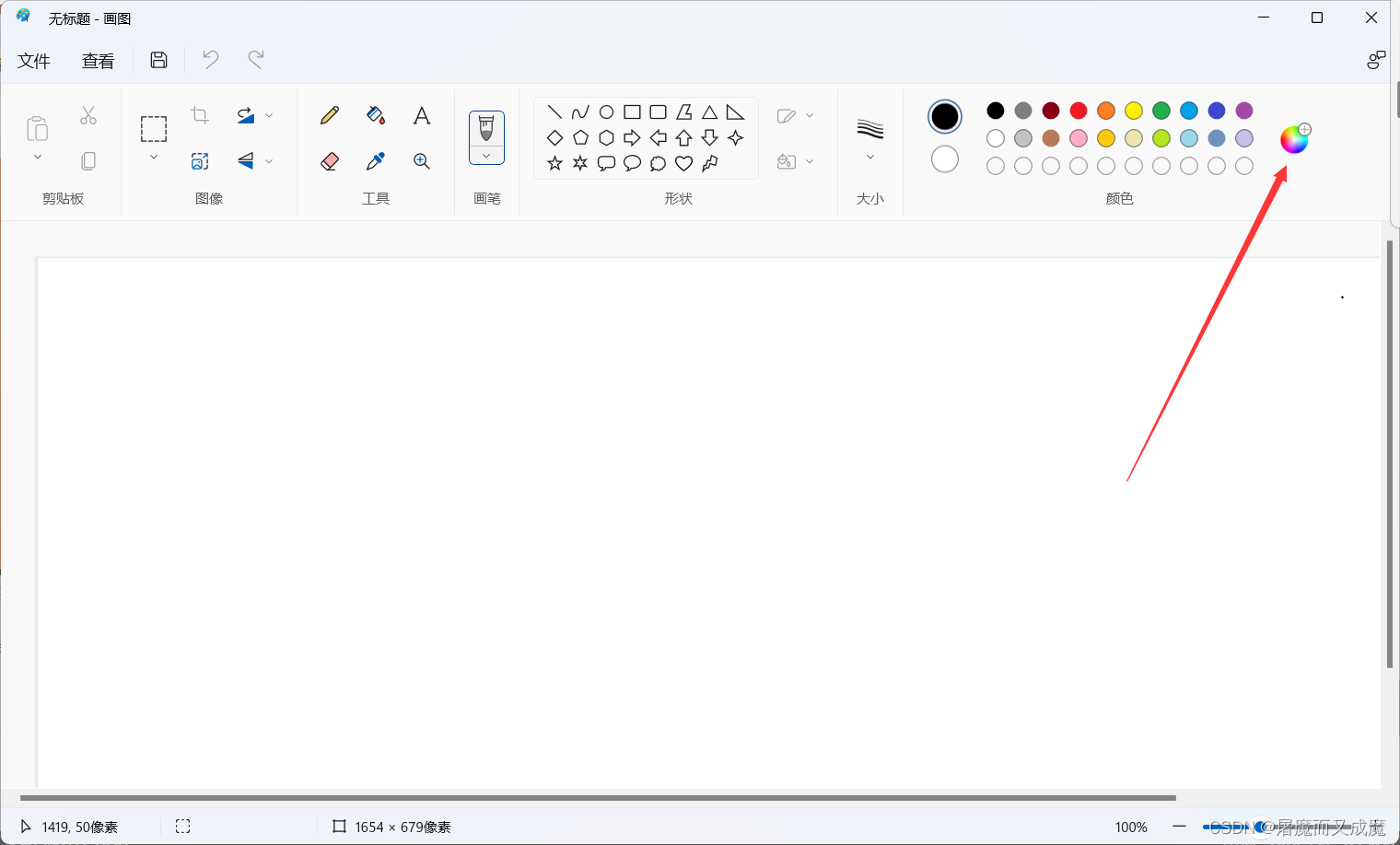
Task: Click the Copy icon
Action: (x=88, y=161)
